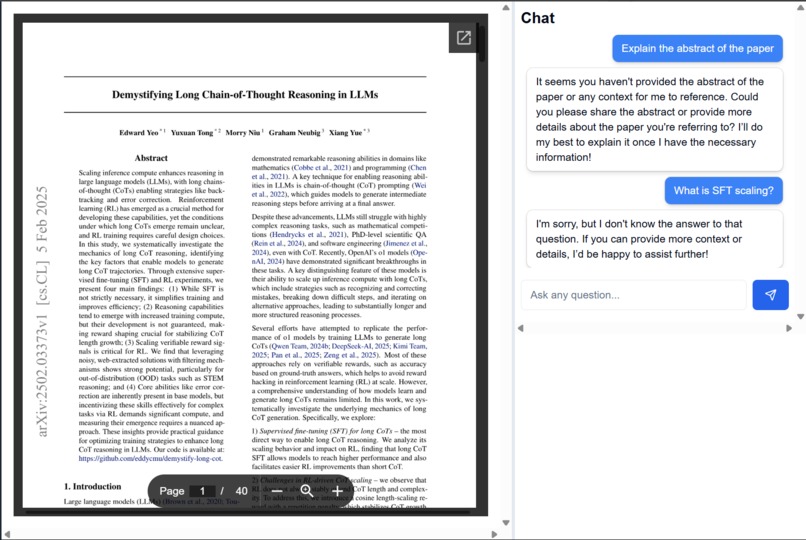The width and height of the screenshot is (806, 540).
Task: Open the DeepSeek-AI, 2025 citation
Action: pos(360,346)
